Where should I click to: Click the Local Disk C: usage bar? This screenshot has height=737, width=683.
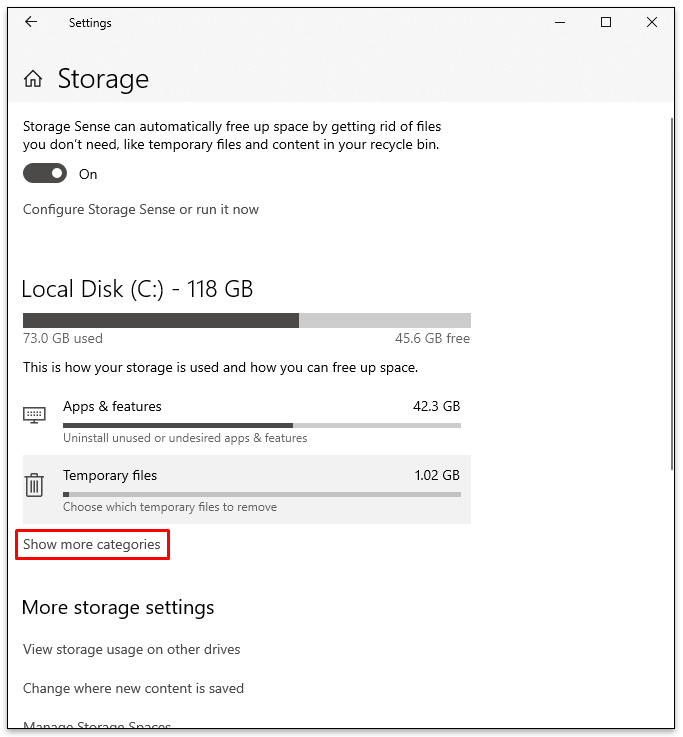247,320
